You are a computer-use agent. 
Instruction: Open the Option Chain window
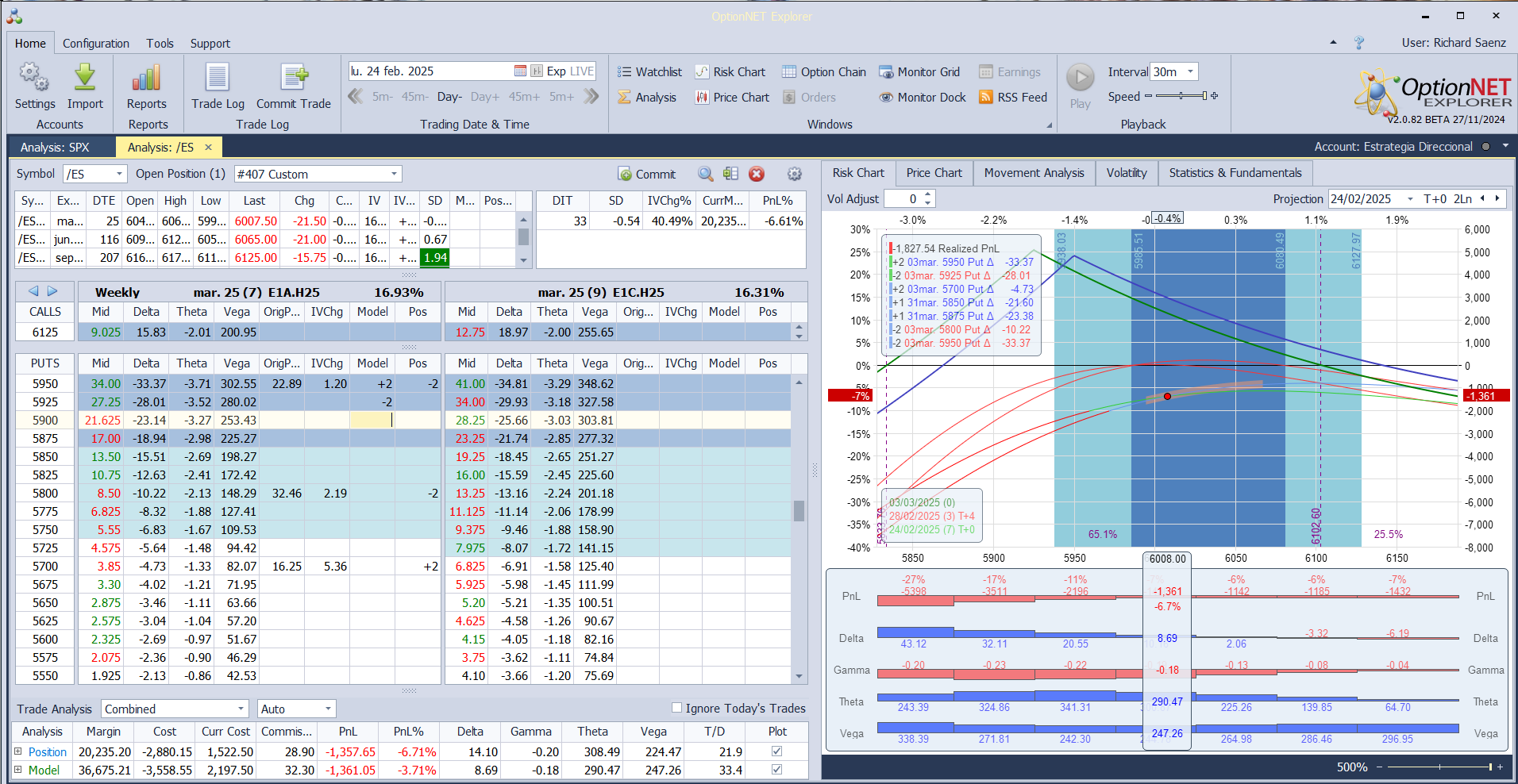tap(824, 72)
